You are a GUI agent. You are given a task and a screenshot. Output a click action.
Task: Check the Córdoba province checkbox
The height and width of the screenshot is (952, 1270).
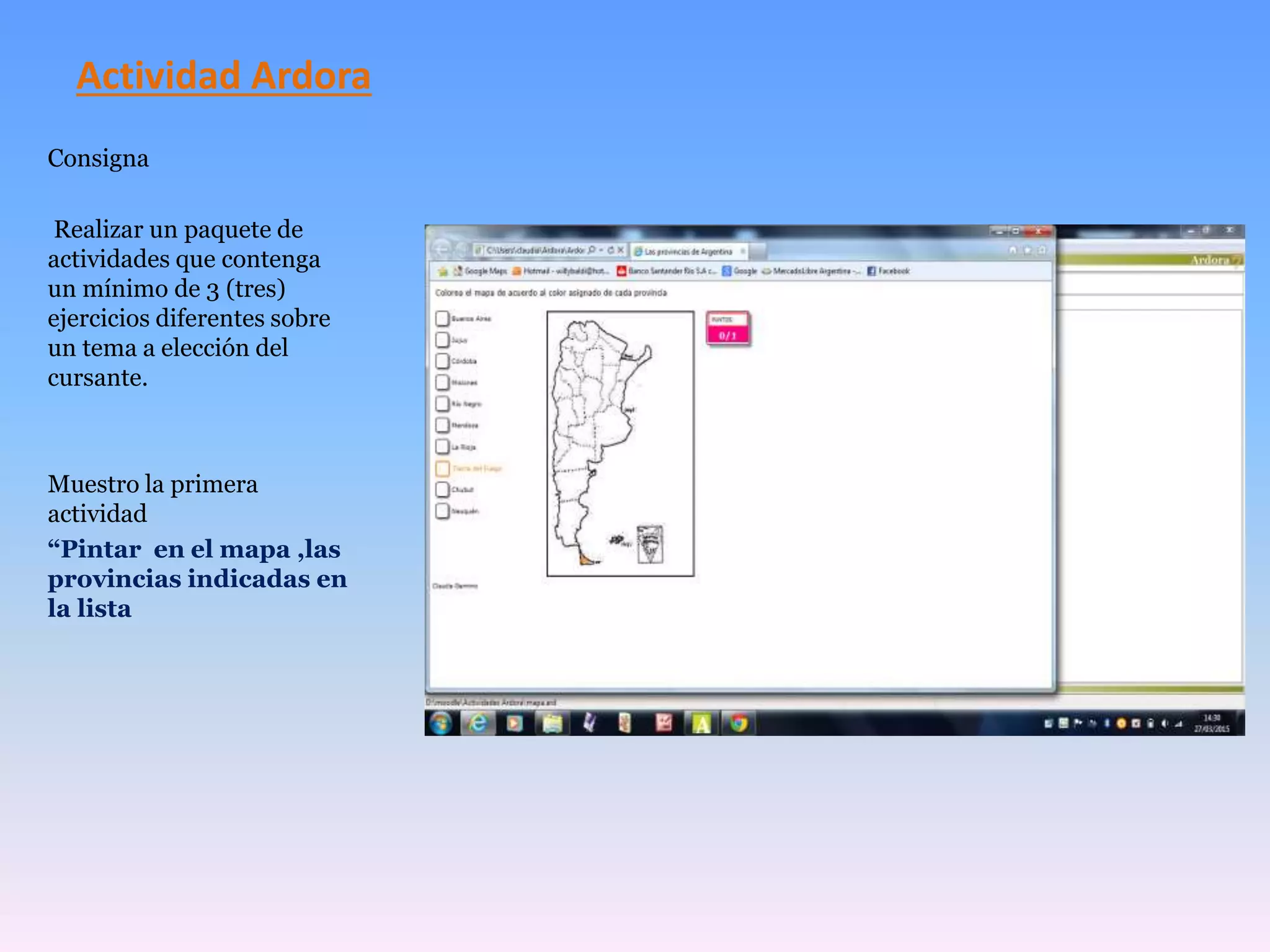coord(442,361)
